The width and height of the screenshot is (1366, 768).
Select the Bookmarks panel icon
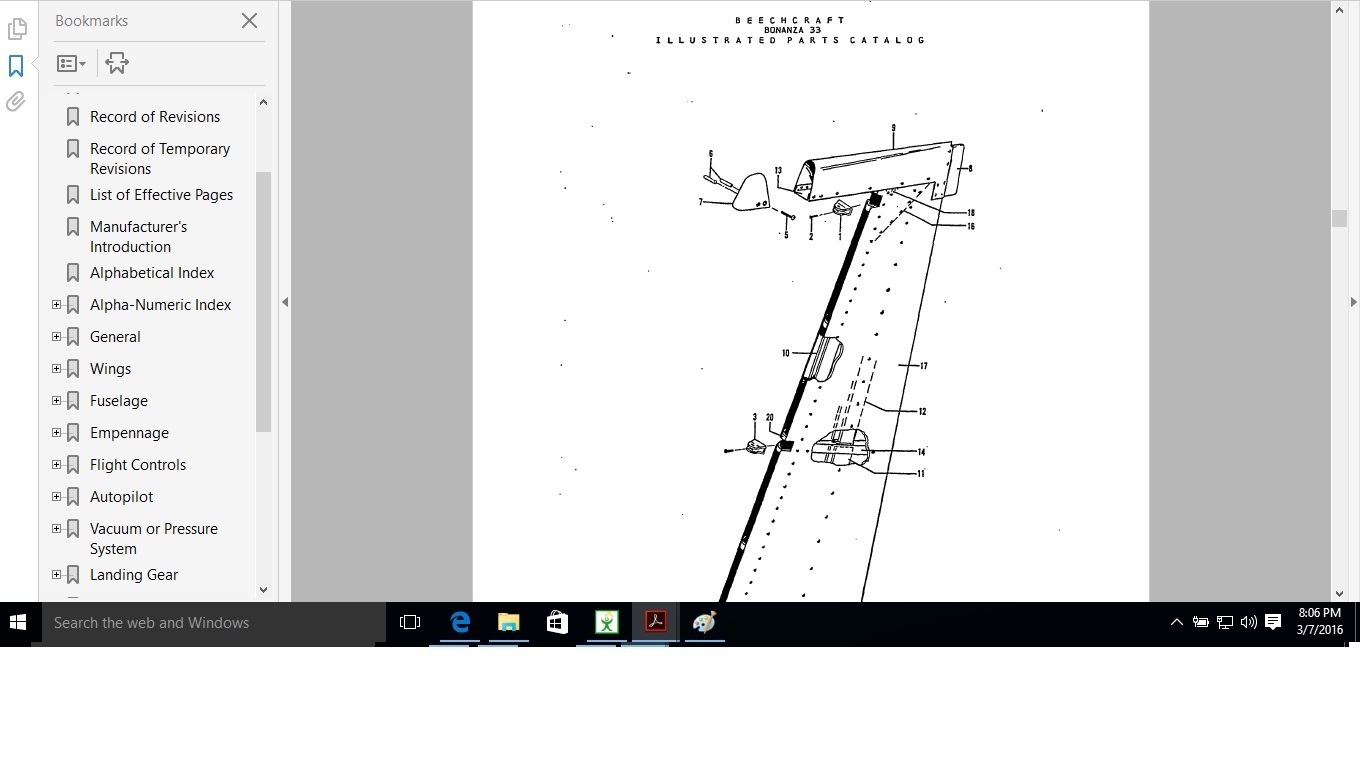(16, 66)
